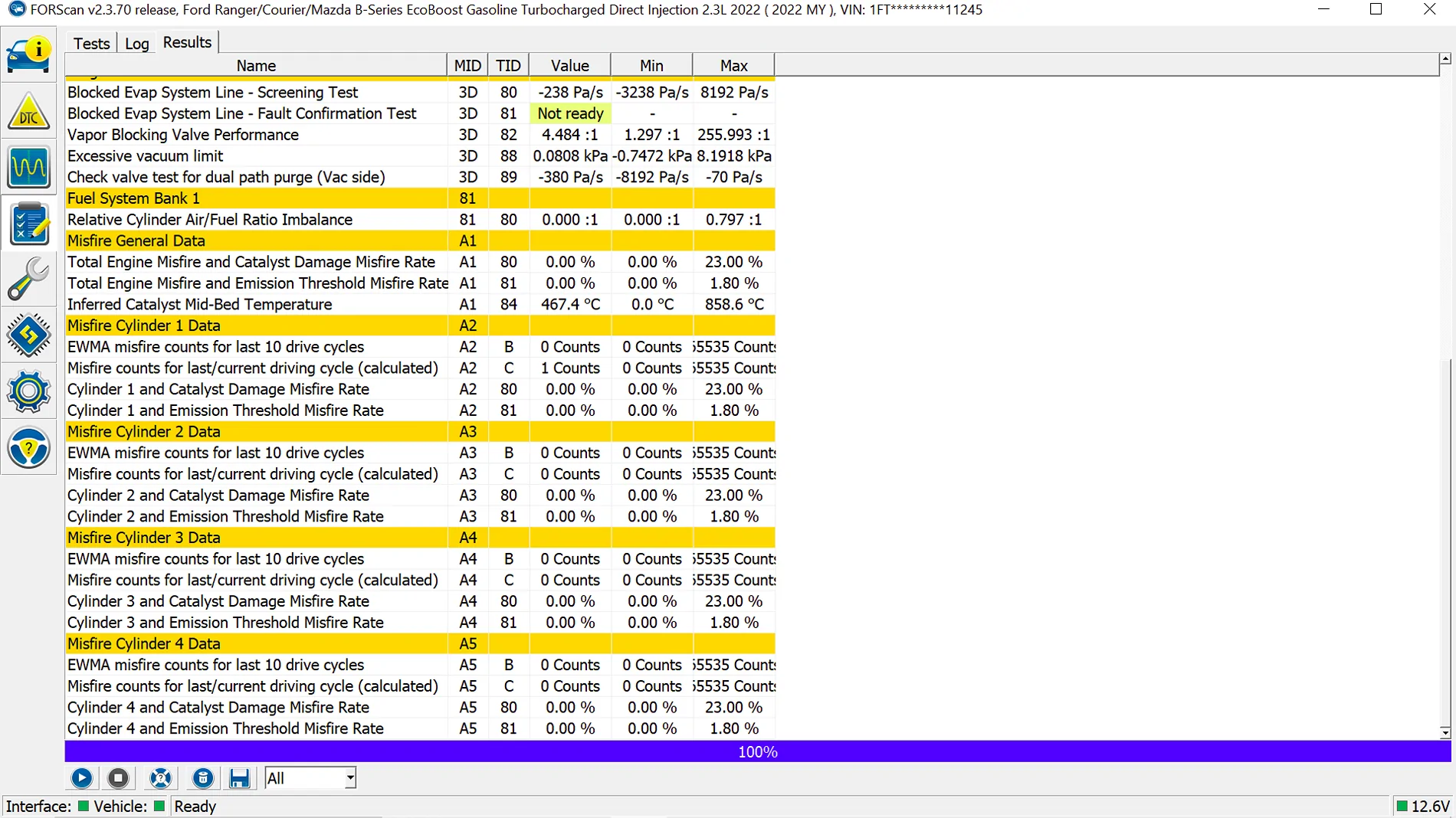Click the scrollbar up arrow
The width and height of the screenshot is (1456, 818).
1445,59
